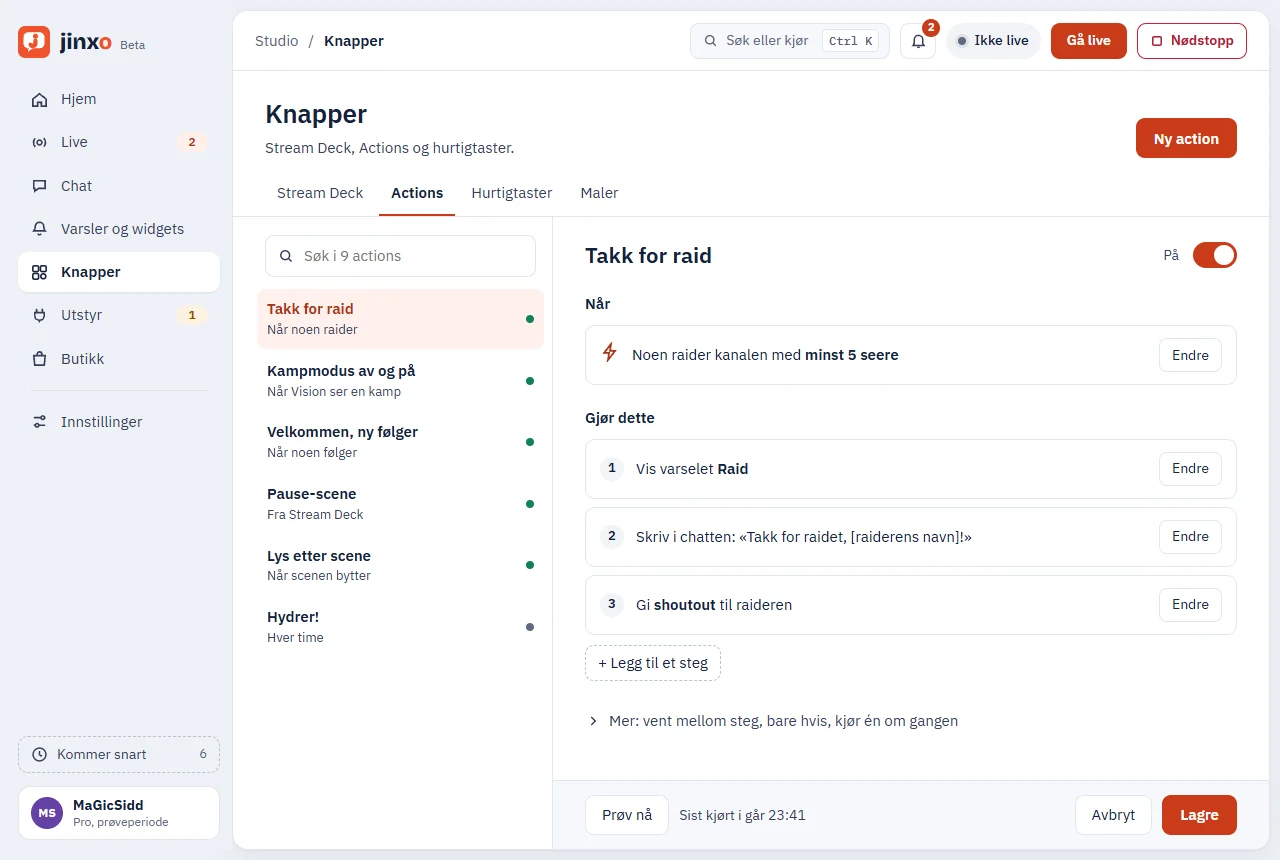Click step number 1 badge

pyautogui.click(x=611, y=468)
